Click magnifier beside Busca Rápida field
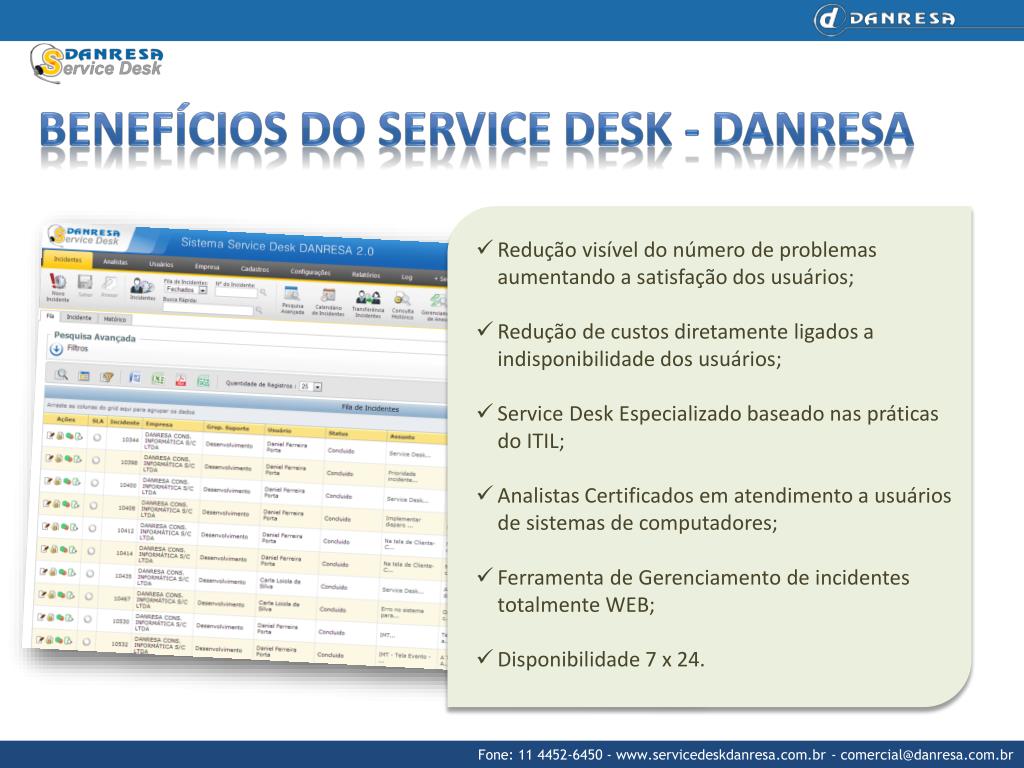1024x768 pixels. point(259,310)
